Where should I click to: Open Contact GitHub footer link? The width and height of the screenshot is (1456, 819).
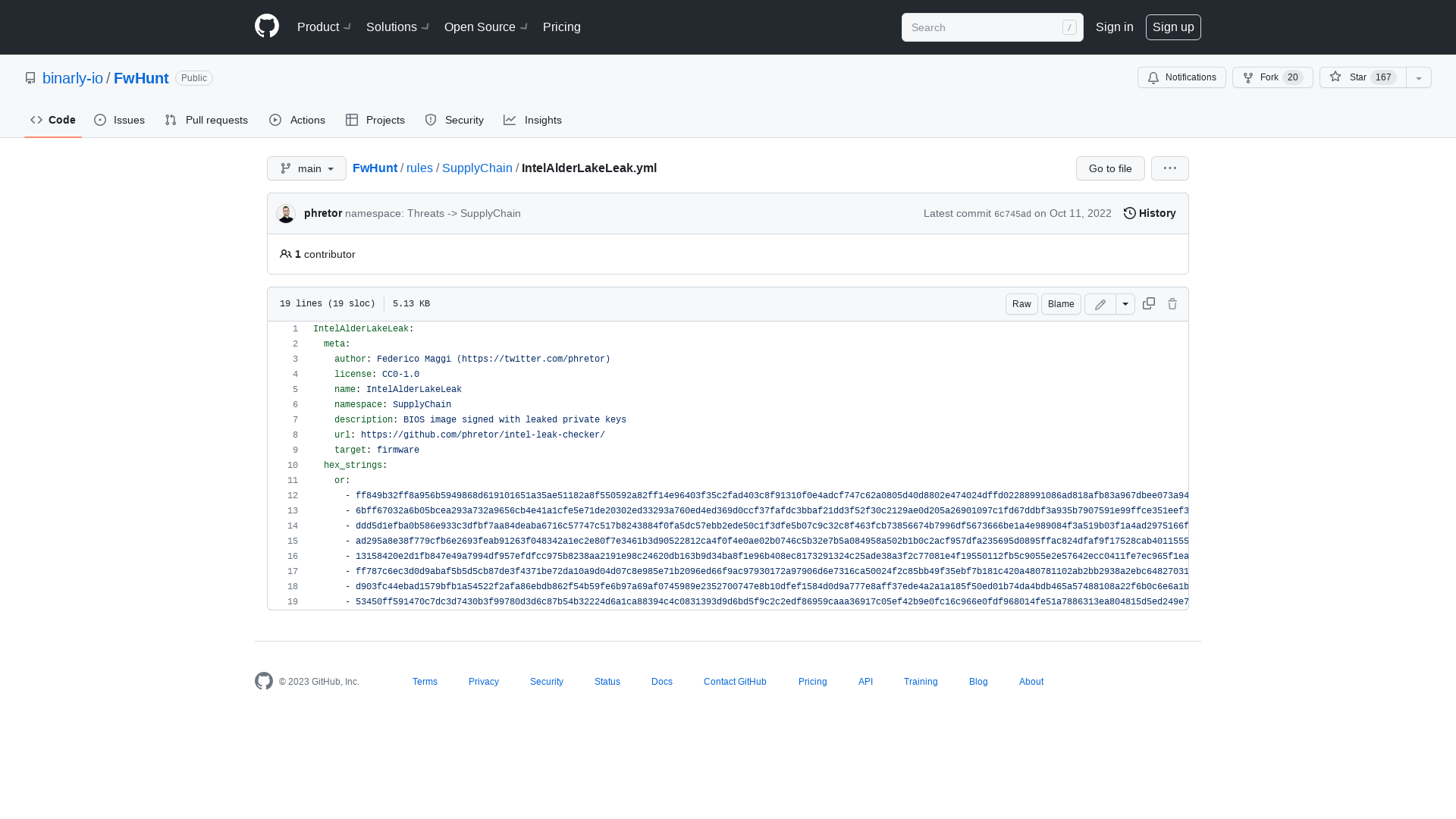pos(735,682)
